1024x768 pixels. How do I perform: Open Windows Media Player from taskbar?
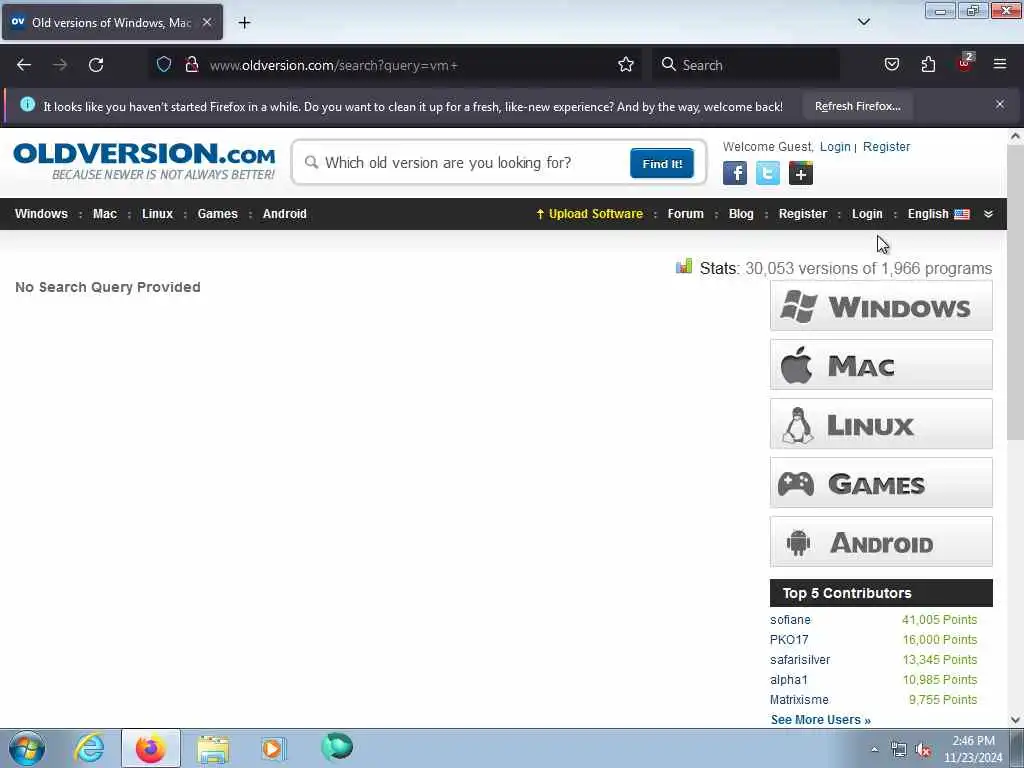tap(274, 749)
